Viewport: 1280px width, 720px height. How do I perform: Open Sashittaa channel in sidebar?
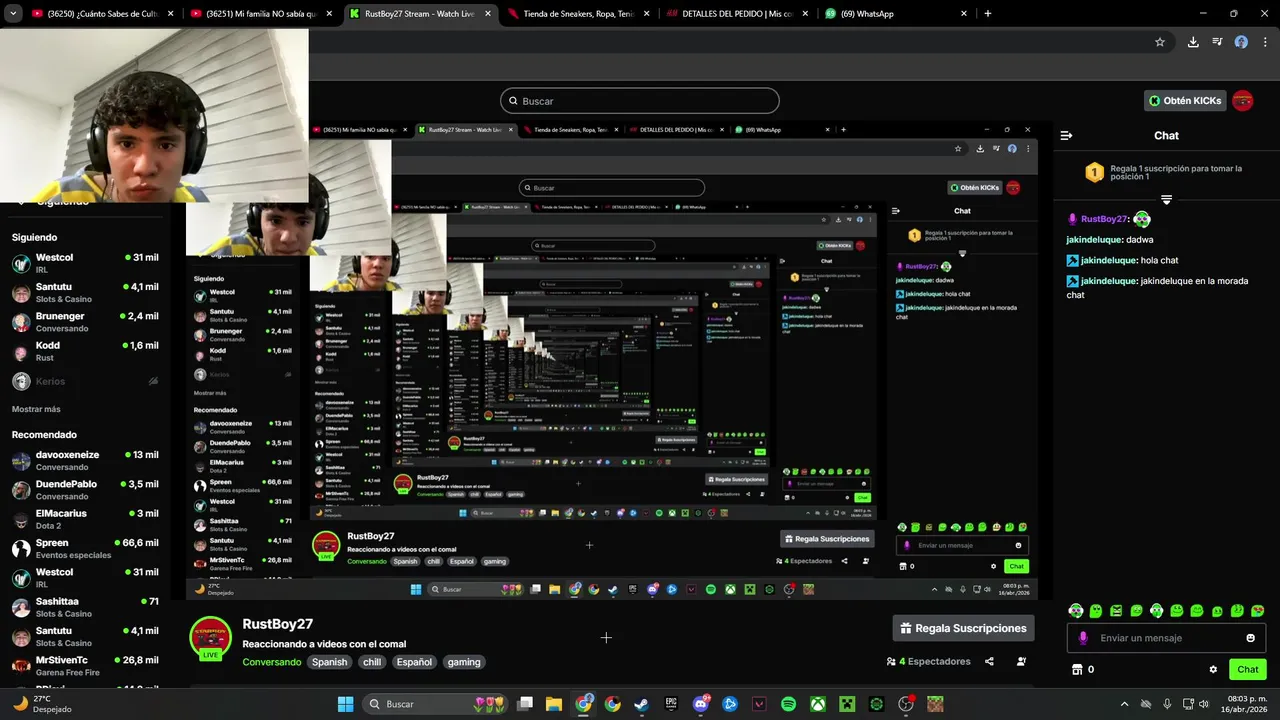click(85, 607)
